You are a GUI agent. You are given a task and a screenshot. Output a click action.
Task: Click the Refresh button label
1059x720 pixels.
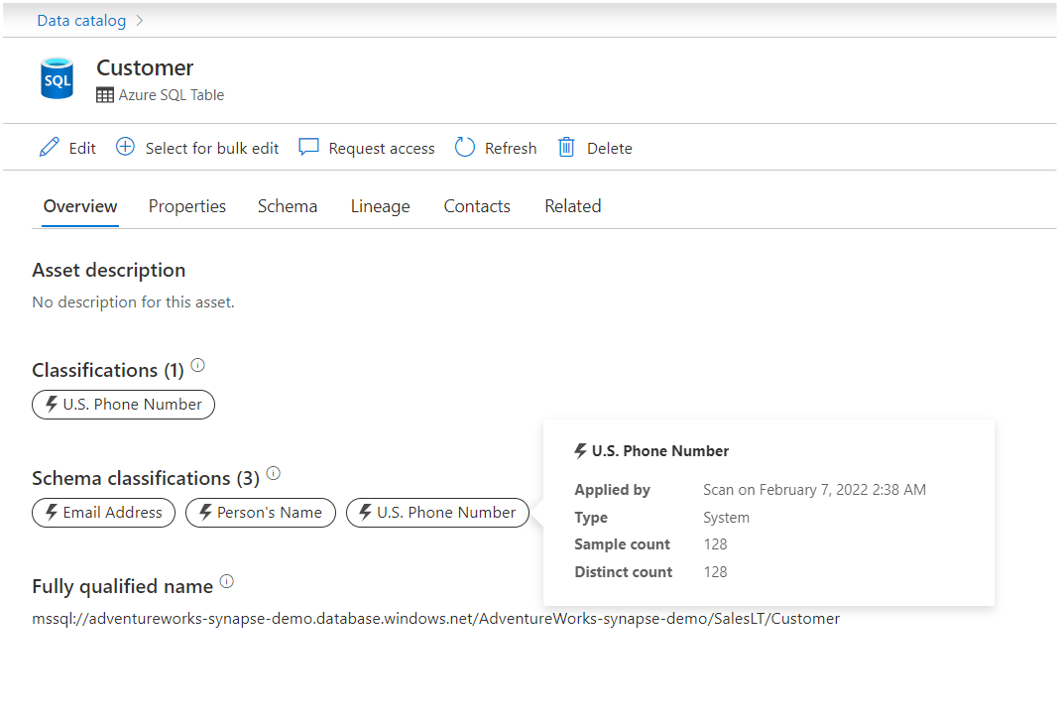pos(511,149)
